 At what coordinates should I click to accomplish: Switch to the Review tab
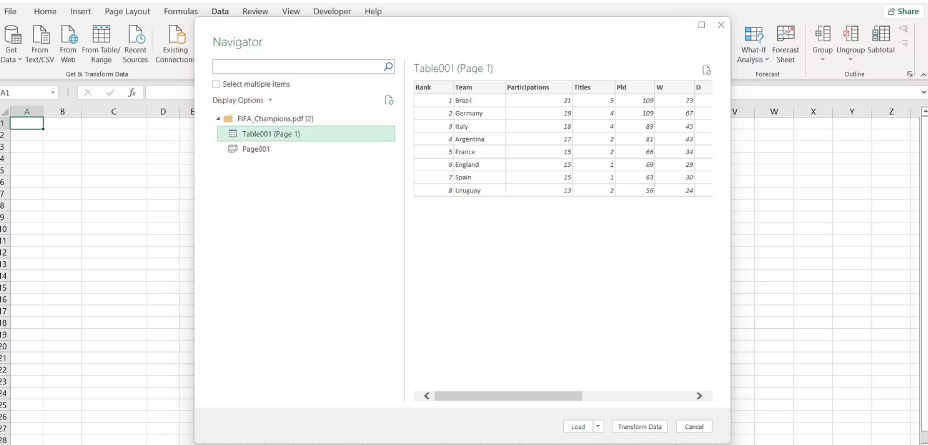click(x=255, y=11)
